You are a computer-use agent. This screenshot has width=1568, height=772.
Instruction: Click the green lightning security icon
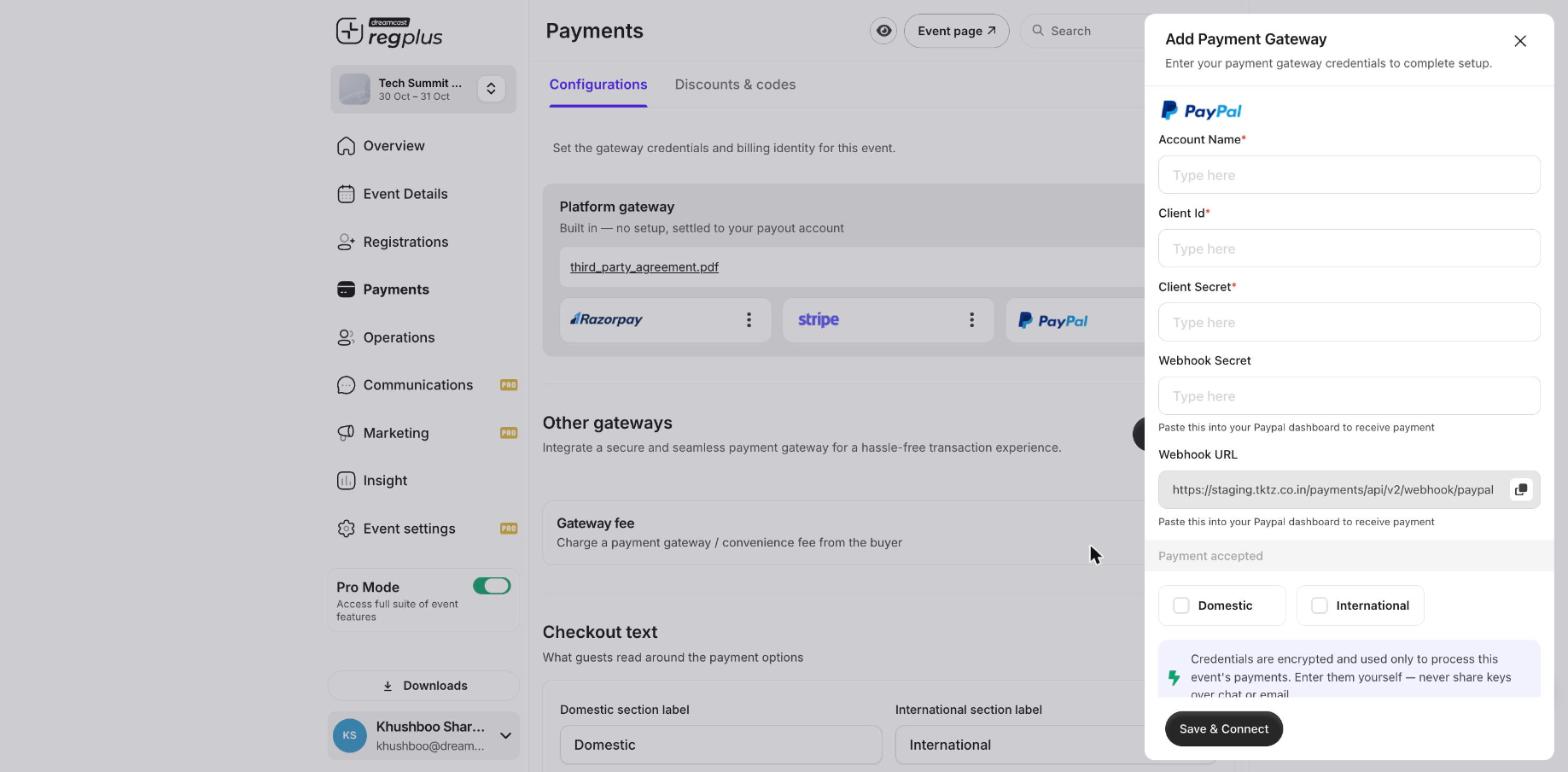coord(1174,677)
